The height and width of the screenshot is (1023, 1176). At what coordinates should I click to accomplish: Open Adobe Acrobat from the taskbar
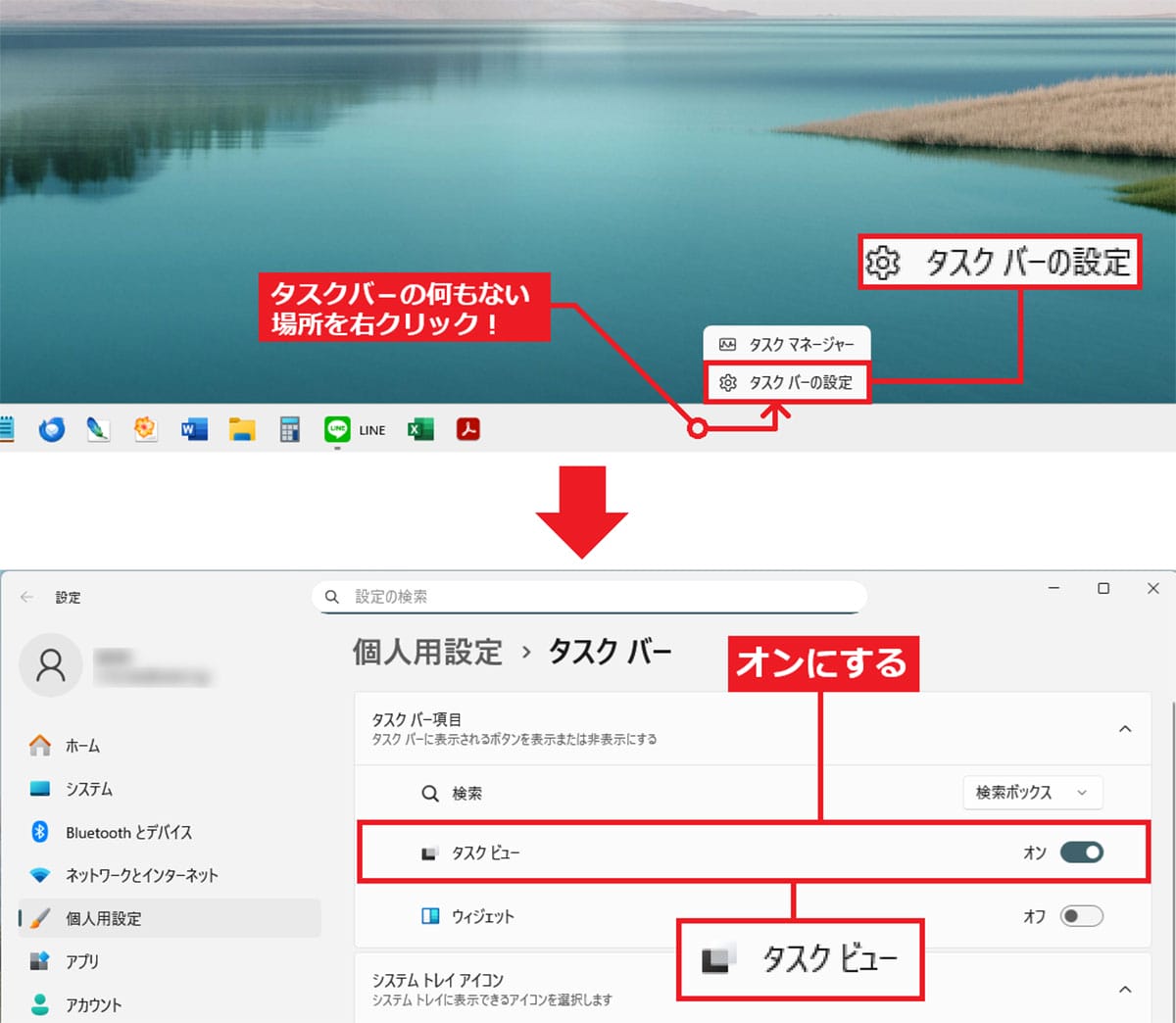[468, 429]
